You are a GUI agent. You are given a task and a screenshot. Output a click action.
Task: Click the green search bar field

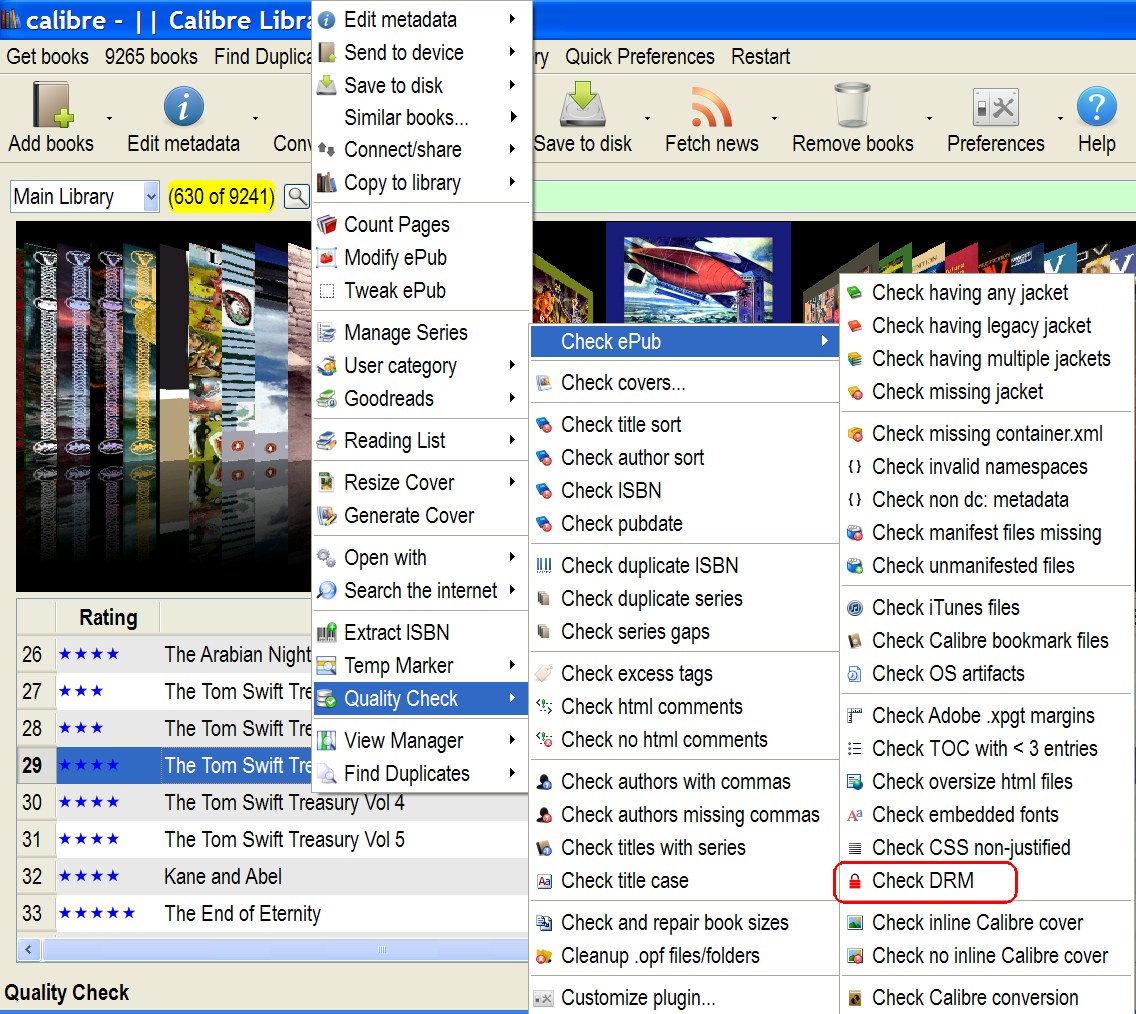pos(834,196)
